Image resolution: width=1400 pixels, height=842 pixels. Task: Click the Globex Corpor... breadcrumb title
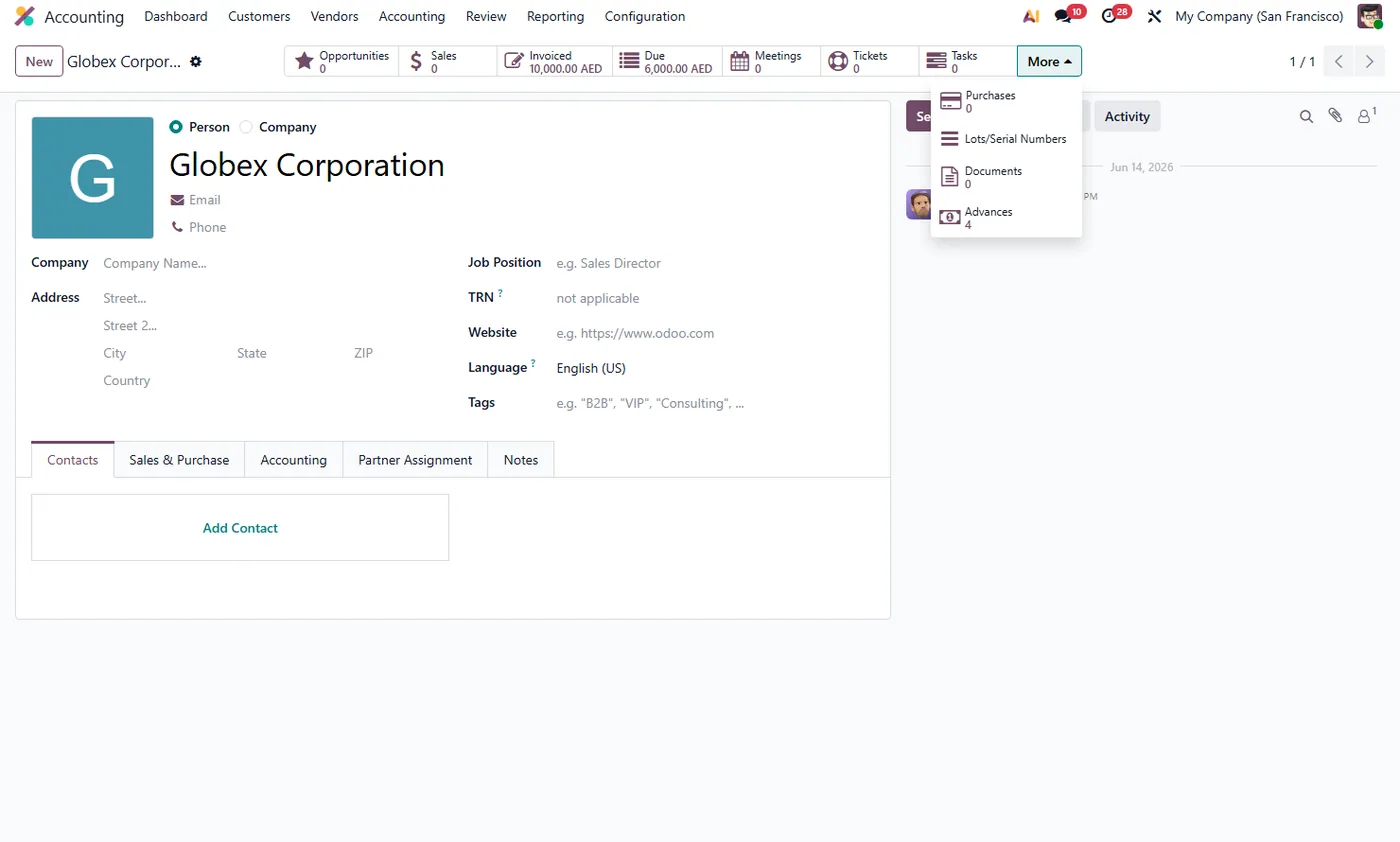(124, 62)
